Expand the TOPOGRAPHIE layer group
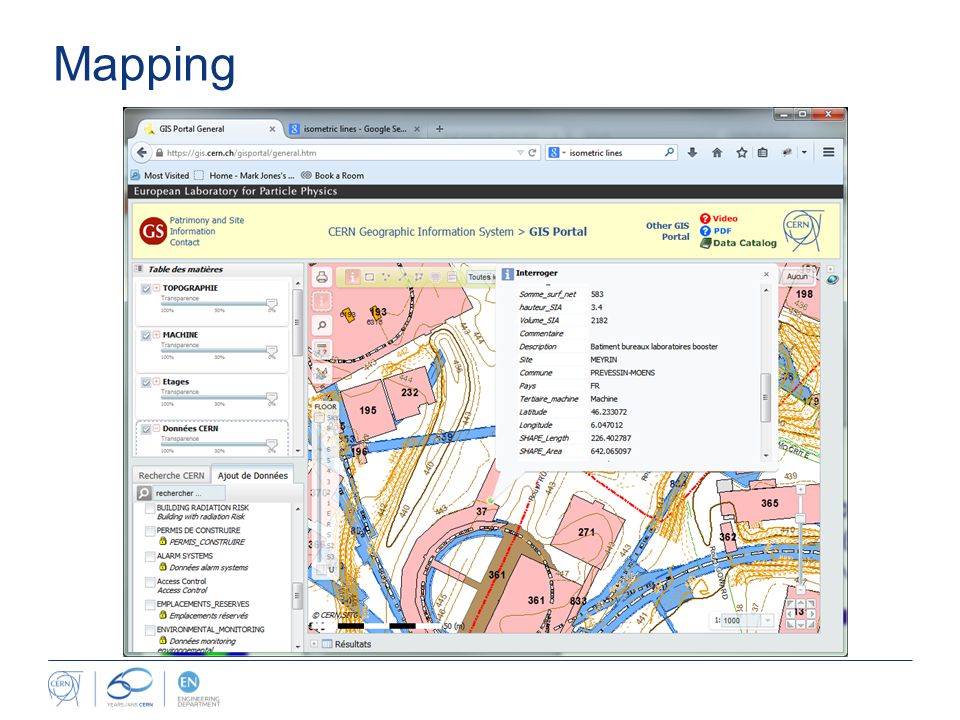The image size is (960, 720). [x=157, y=288]
